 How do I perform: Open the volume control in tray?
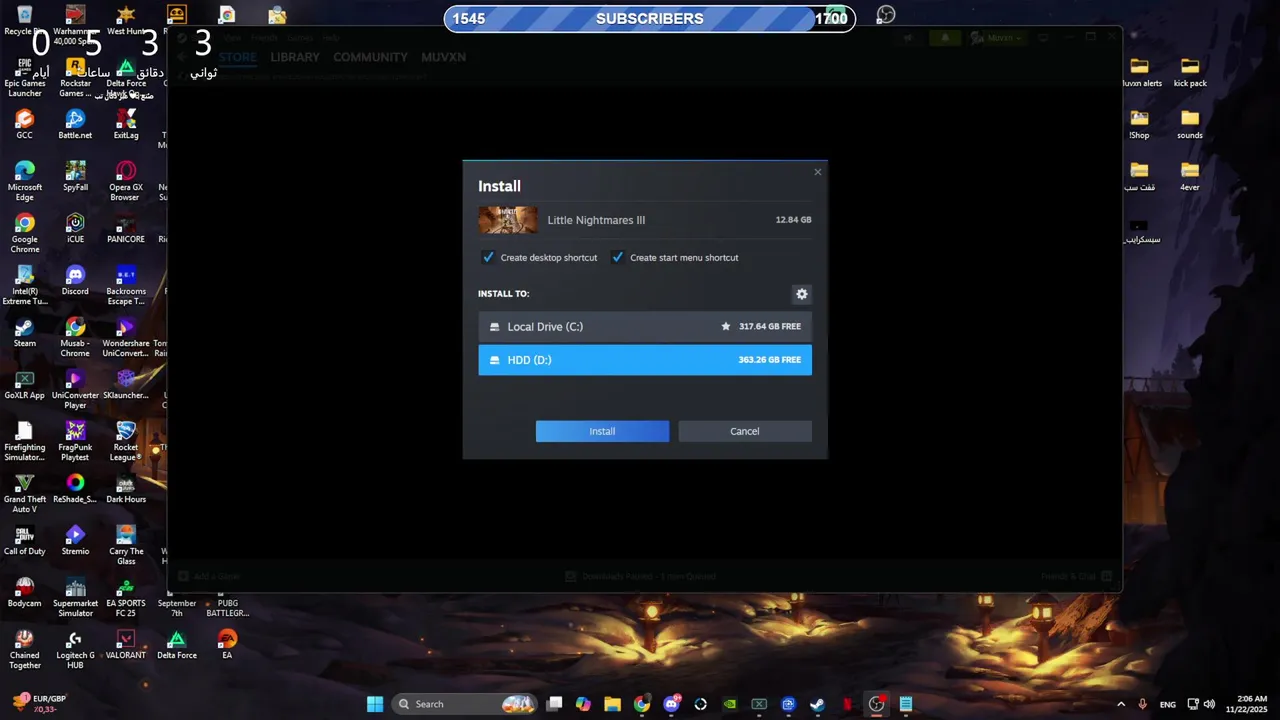[1209, 704]
